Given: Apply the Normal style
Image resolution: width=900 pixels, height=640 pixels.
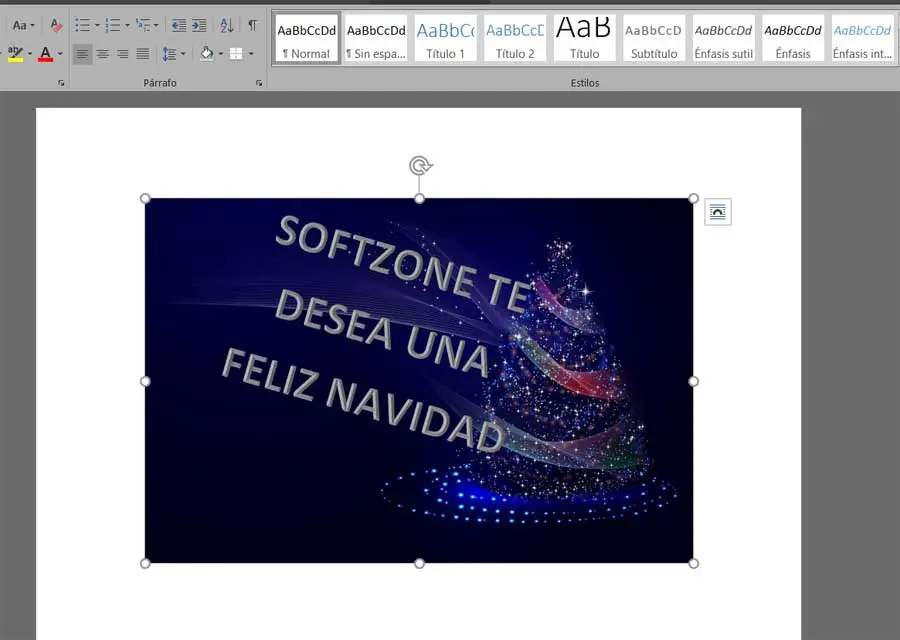Looking at the screenshot, I should click(x=307, y=38).
